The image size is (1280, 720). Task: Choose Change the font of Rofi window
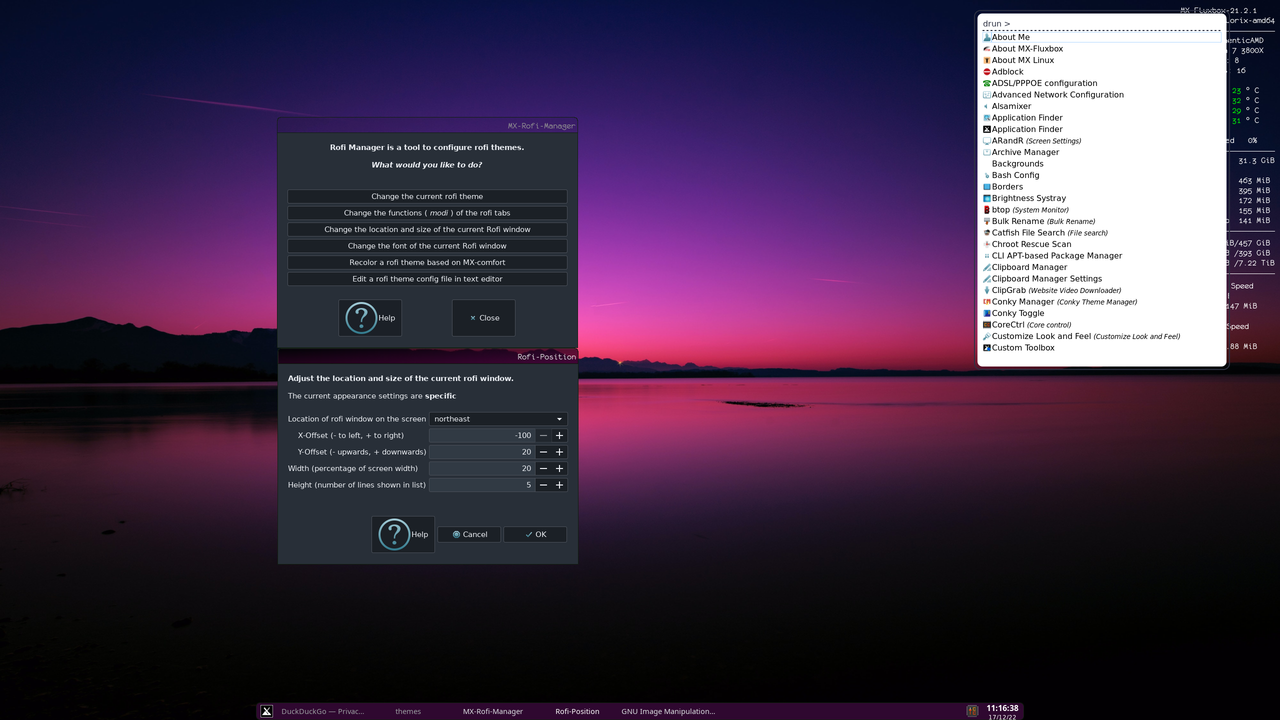(427, 246)
